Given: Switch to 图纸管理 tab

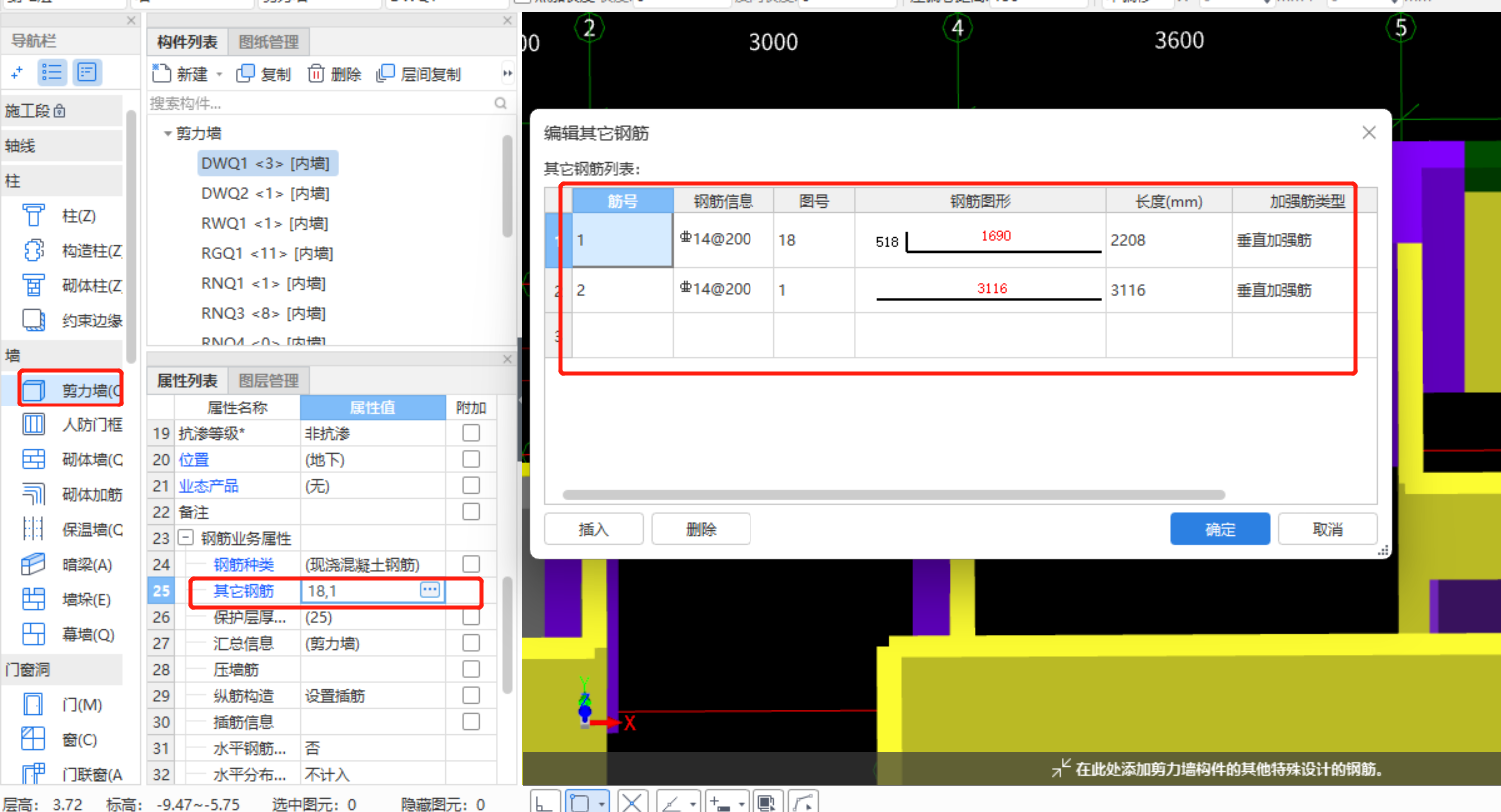Looking at the screenshot, I should point(269,42).
